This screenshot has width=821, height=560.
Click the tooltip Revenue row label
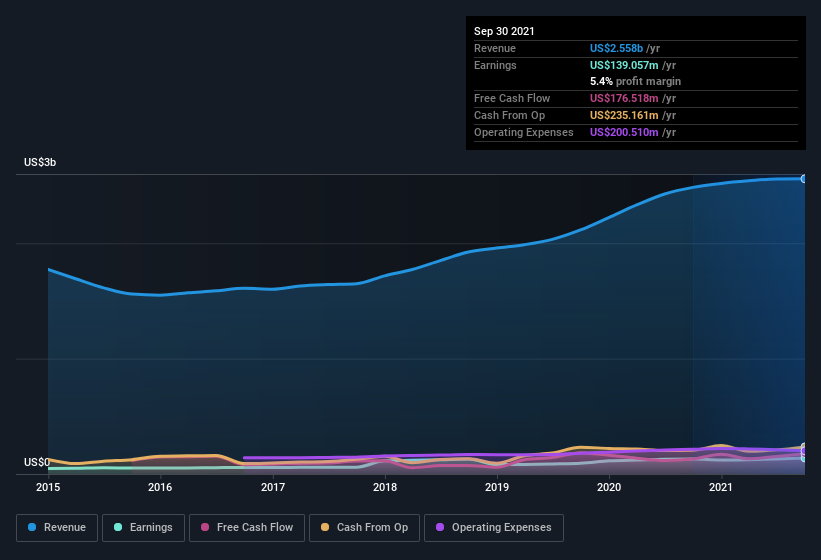click(495, 48)
